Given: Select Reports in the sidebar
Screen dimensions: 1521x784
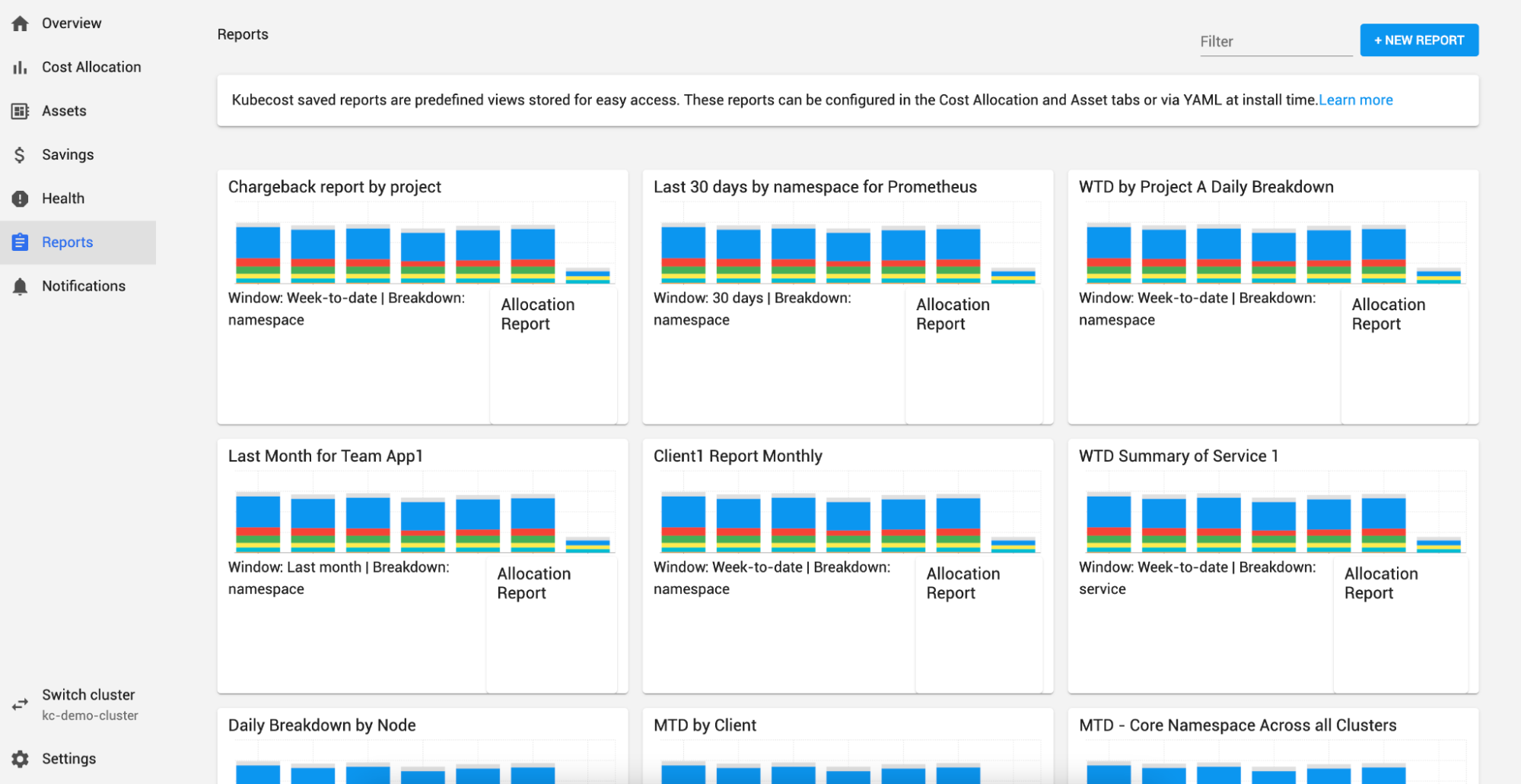Looking at the screenshot, I should [x=78, y=243].
